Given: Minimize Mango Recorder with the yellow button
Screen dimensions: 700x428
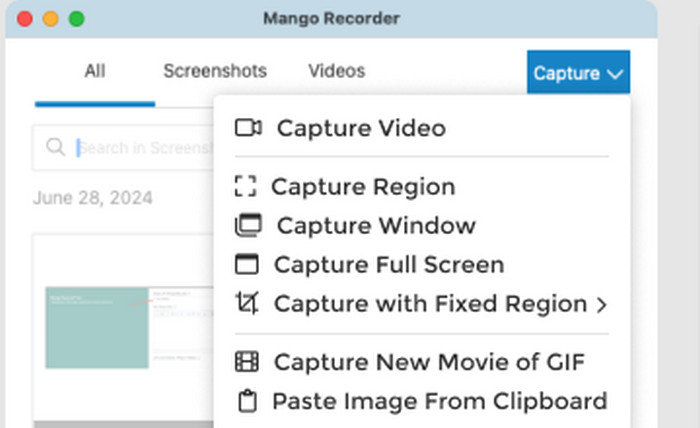Looking at the screenshot, I should (50, 19).
